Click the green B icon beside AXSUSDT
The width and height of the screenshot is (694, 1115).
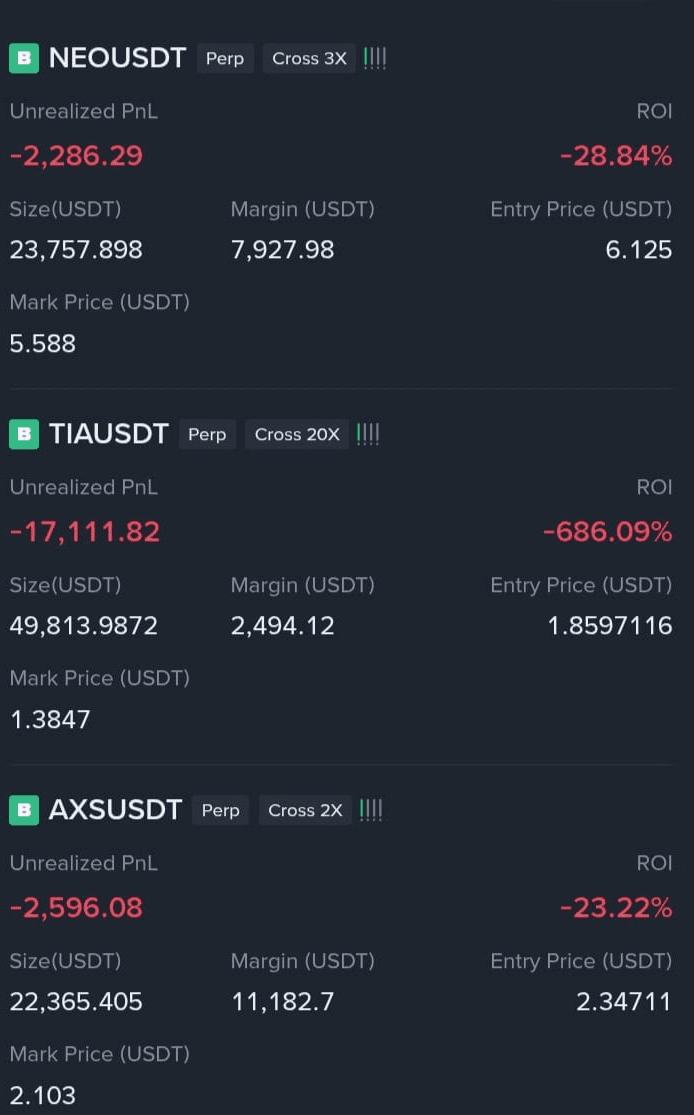tap(23, 810)
